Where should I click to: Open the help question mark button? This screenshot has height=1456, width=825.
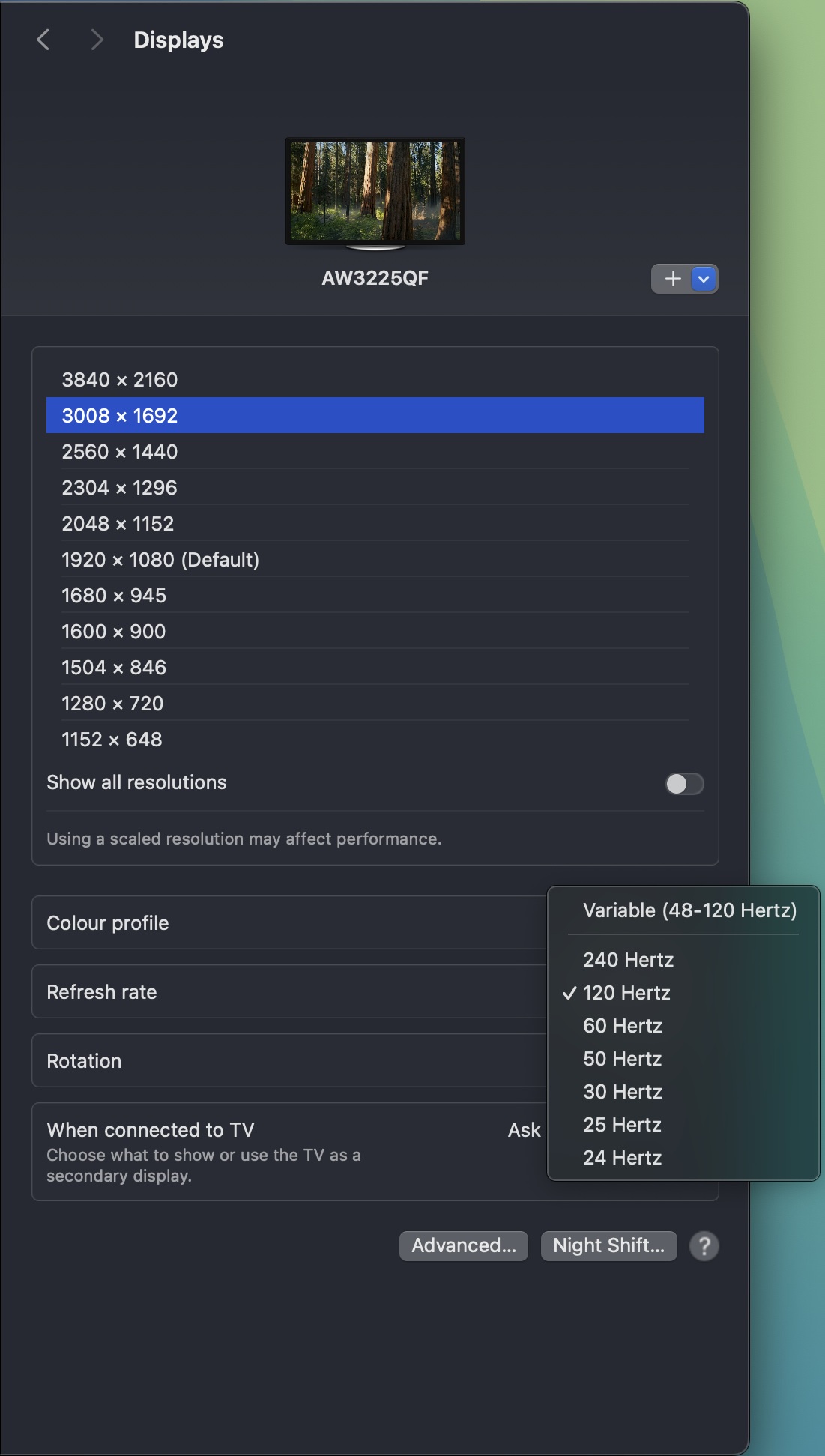coord(704,1246)
